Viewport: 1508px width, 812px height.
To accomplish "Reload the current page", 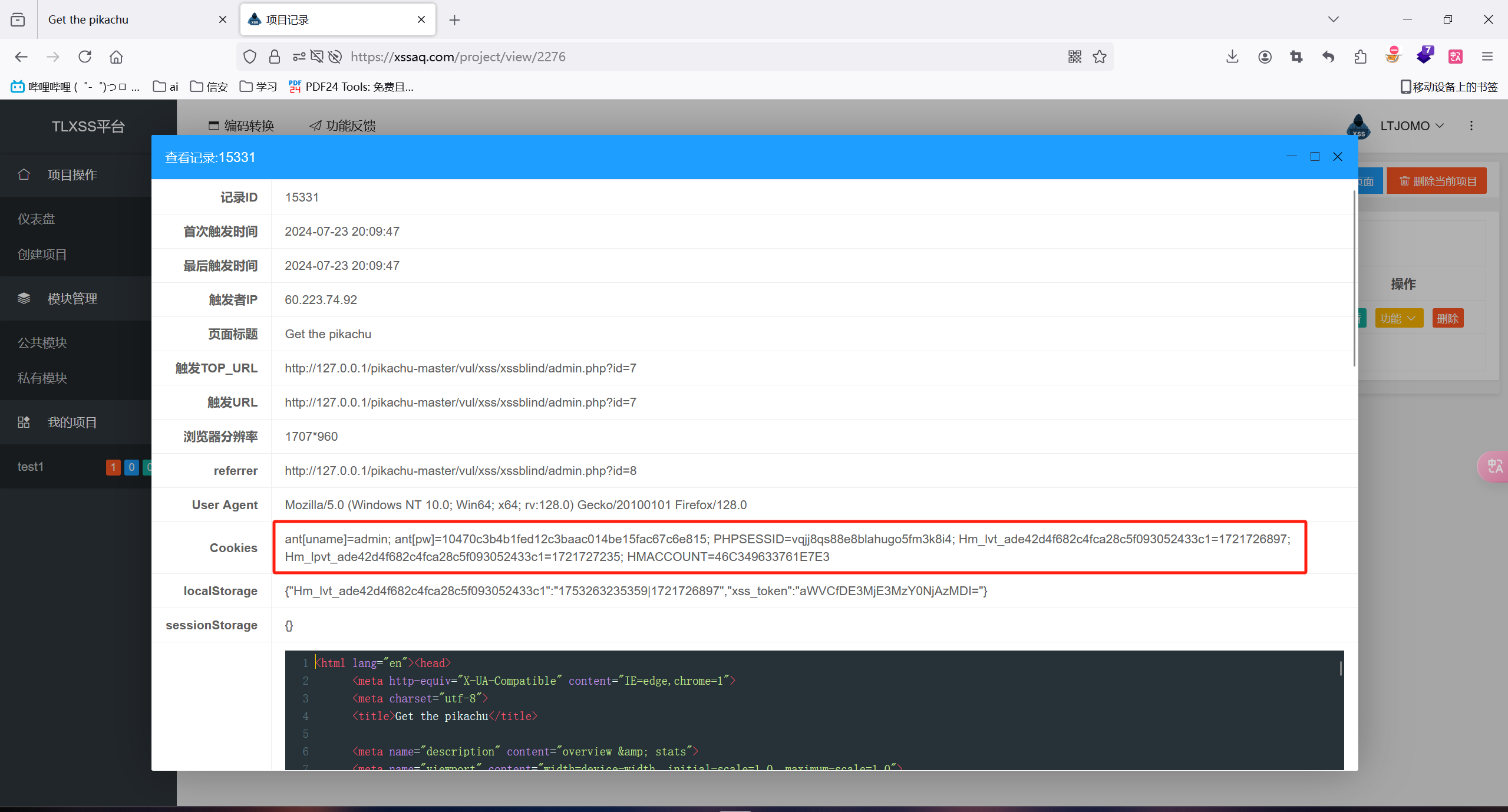I will coord(85,57).
